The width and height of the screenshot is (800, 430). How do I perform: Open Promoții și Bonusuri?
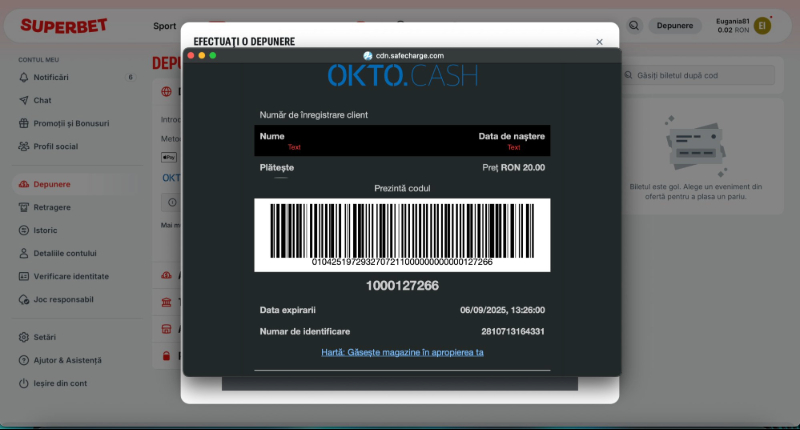pyautogui.click(x=71, y=123)
